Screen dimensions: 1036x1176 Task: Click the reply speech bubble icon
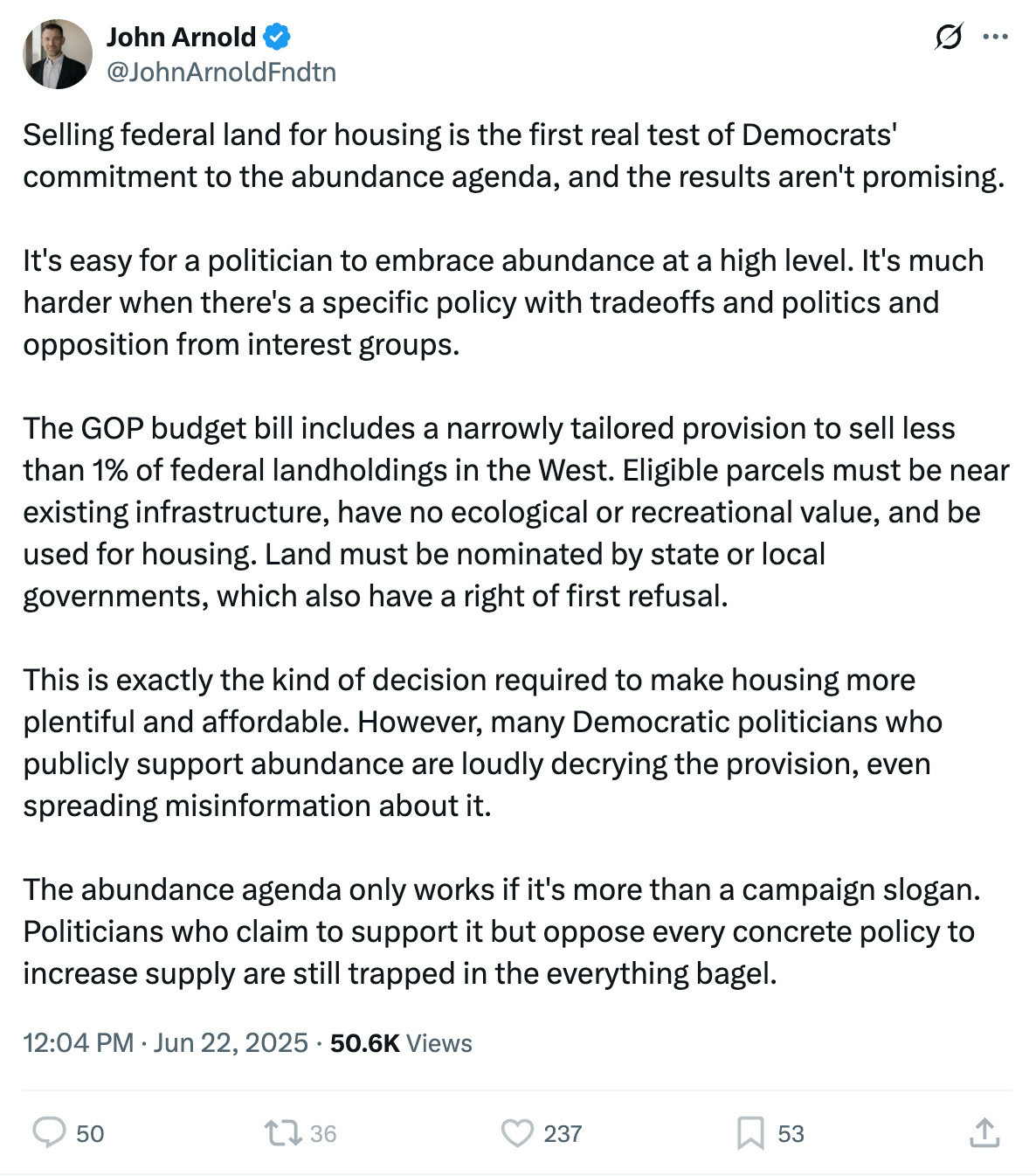(49, 1132)
